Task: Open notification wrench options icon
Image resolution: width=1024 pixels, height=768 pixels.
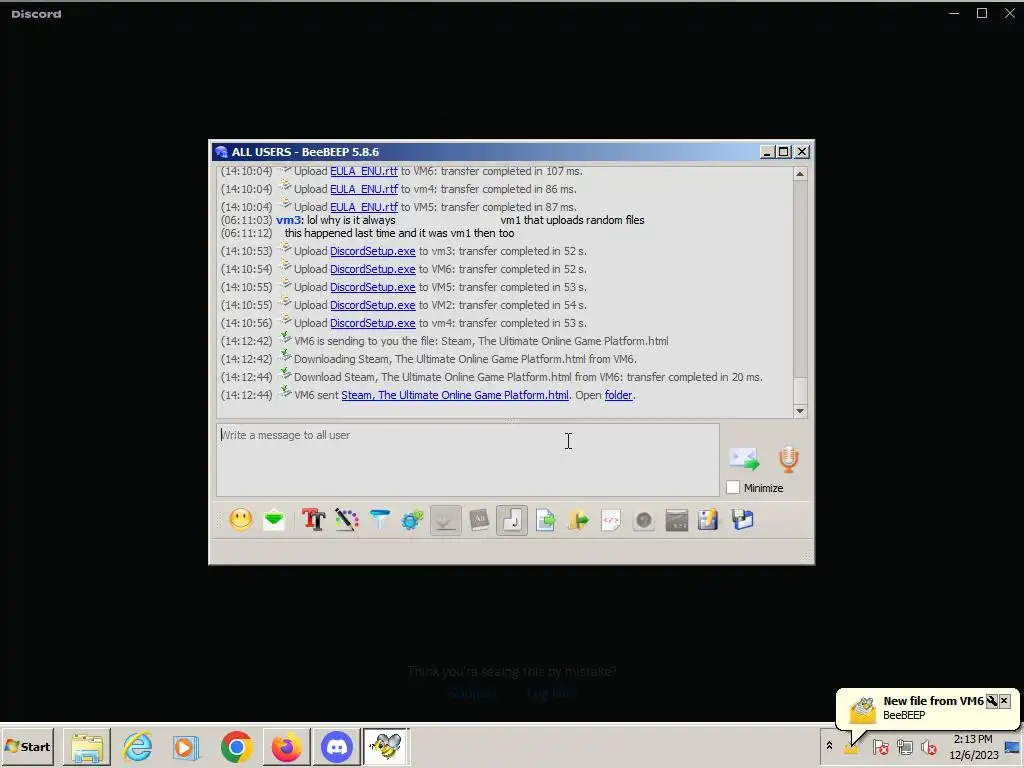Action: point(991,701)
